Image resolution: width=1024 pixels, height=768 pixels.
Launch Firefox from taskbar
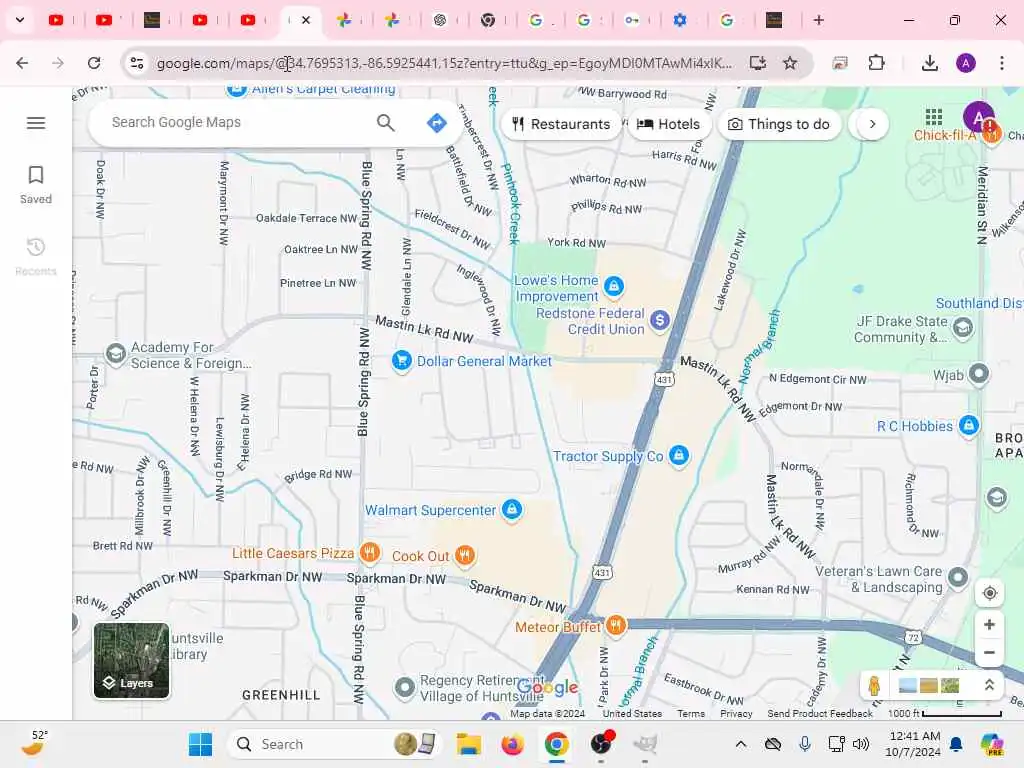click(513, 744)
